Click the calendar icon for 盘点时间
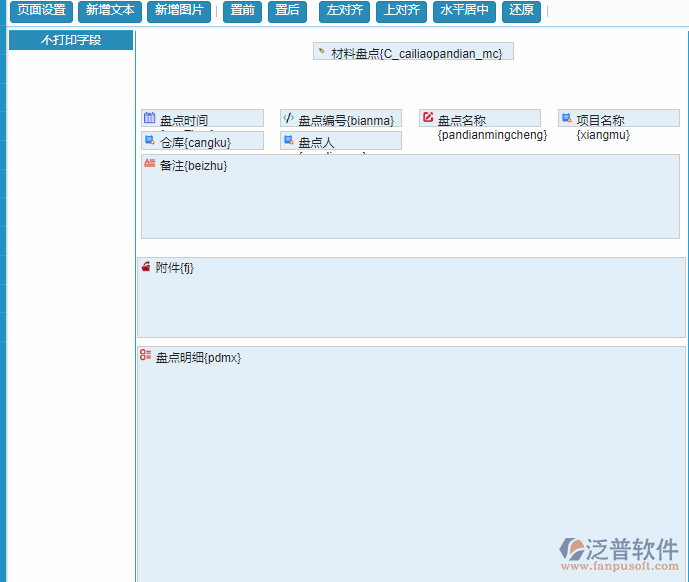This screenshot has height=582, width=689. click(x=149, y=117)
